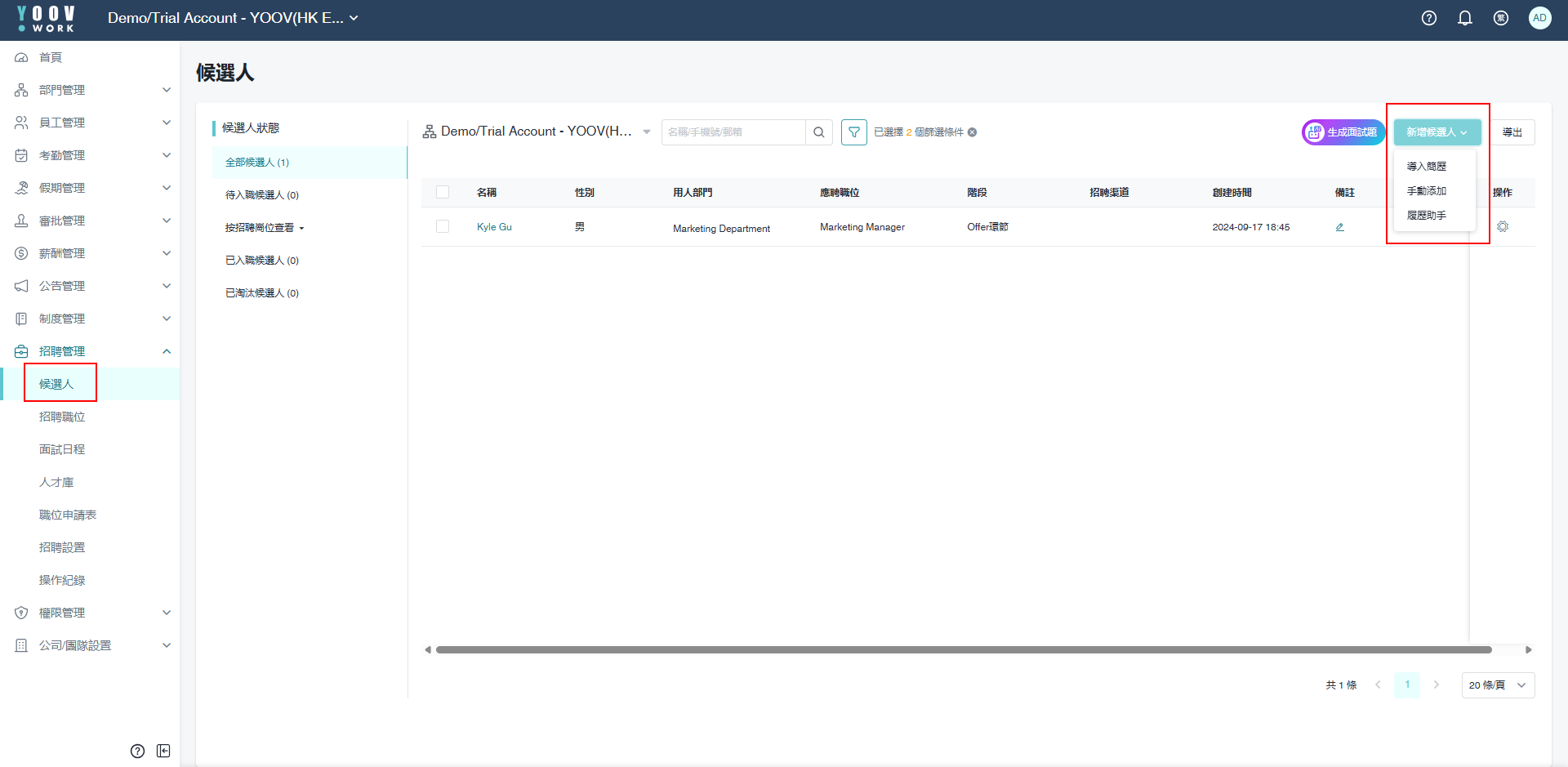Focus the 名稱/手機號/郵箱 search field
Image resolution: width=1568 pixels, height=767 pixels.
coord(733,132)
